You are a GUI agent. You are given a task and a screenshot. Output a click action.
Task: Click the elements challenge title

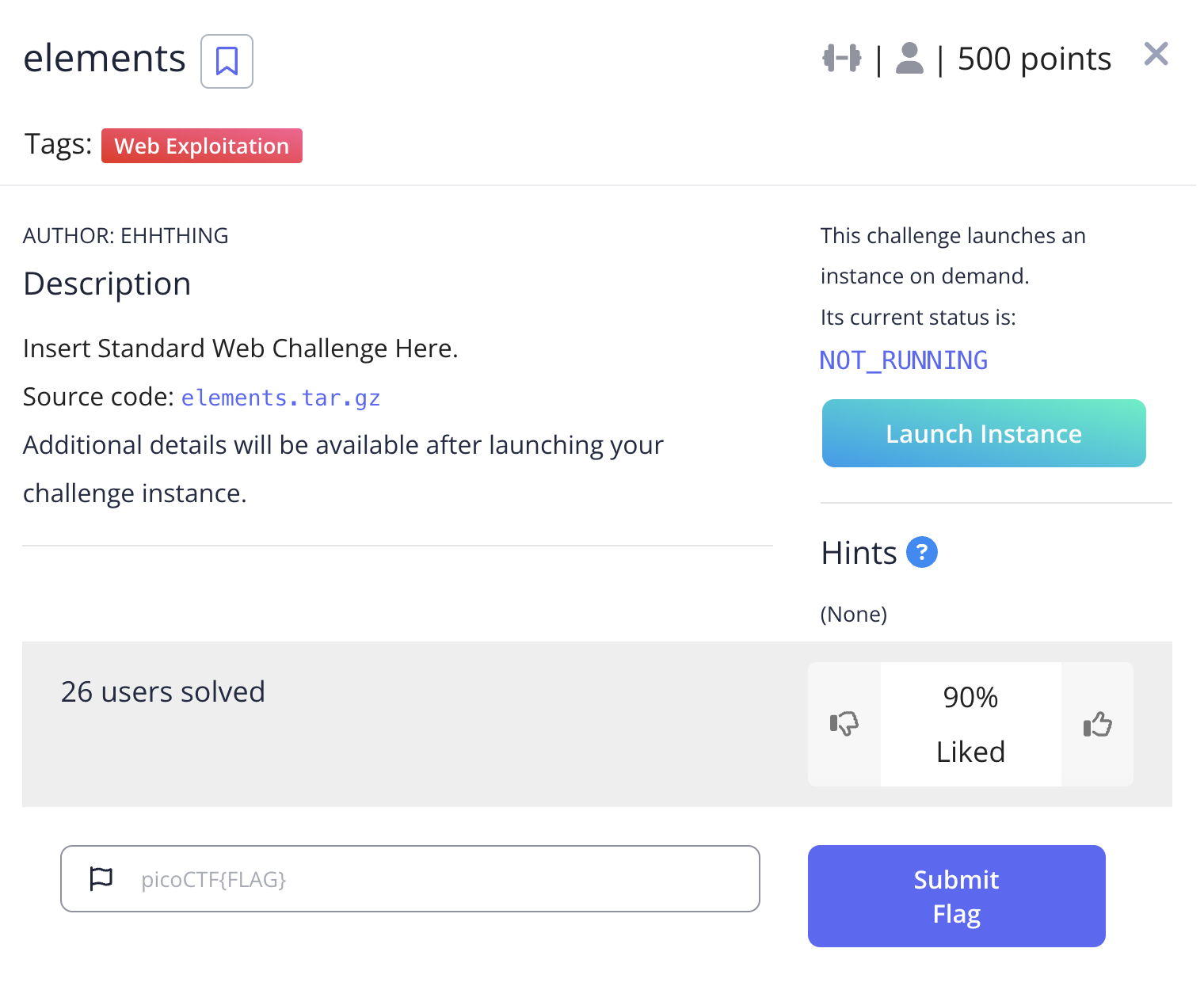[x=105, y=59]
